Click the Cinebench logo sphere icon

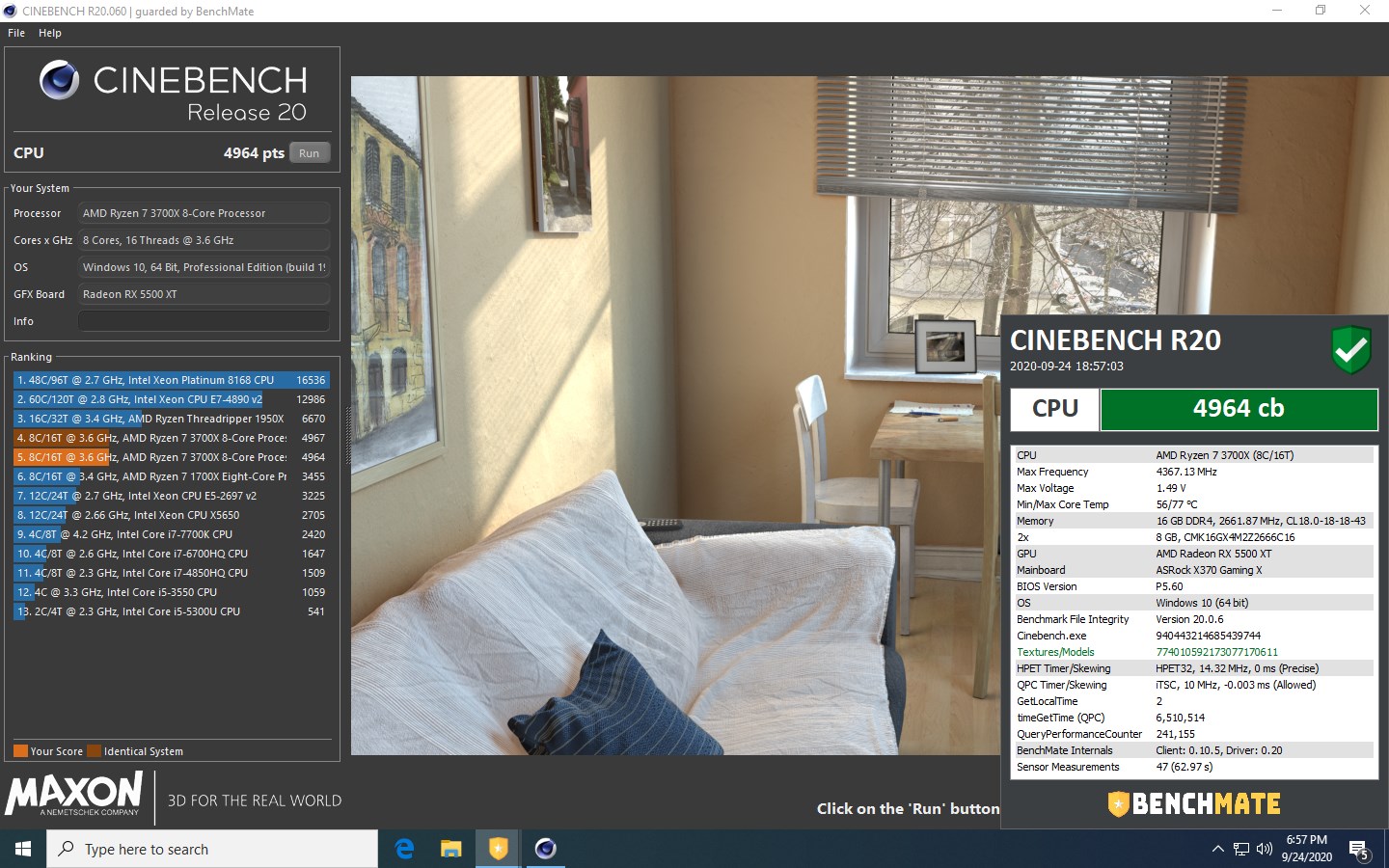[x=59, y=80]
